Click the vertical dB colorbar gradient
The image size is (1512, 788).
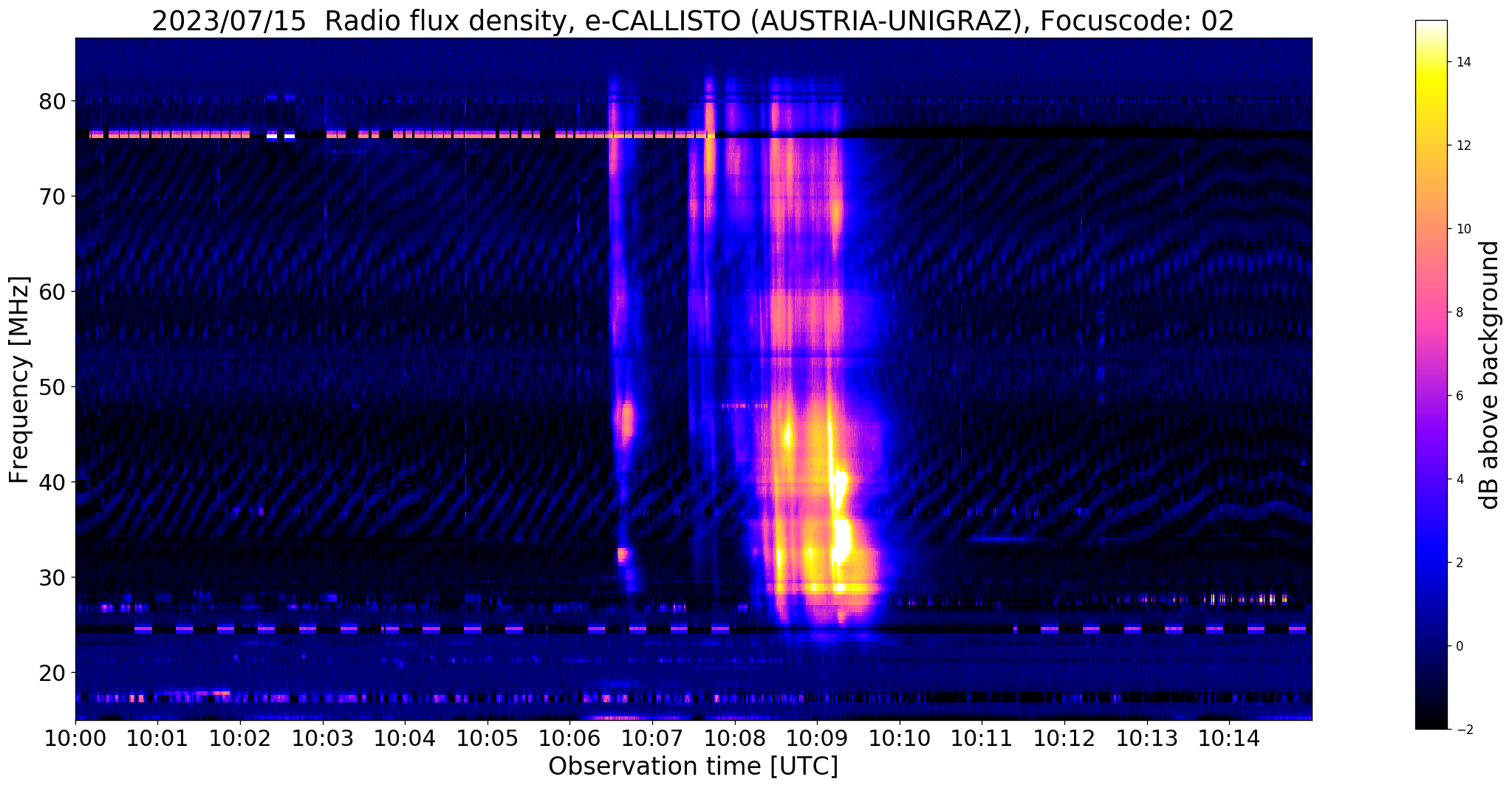(x=1431, y=375)
